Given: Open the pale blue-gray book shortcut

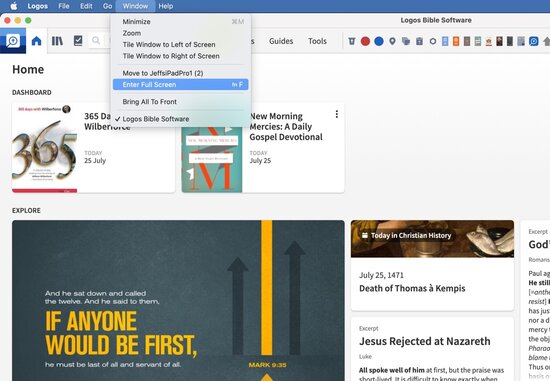Looking at the screenshot, I should (521, 41).
